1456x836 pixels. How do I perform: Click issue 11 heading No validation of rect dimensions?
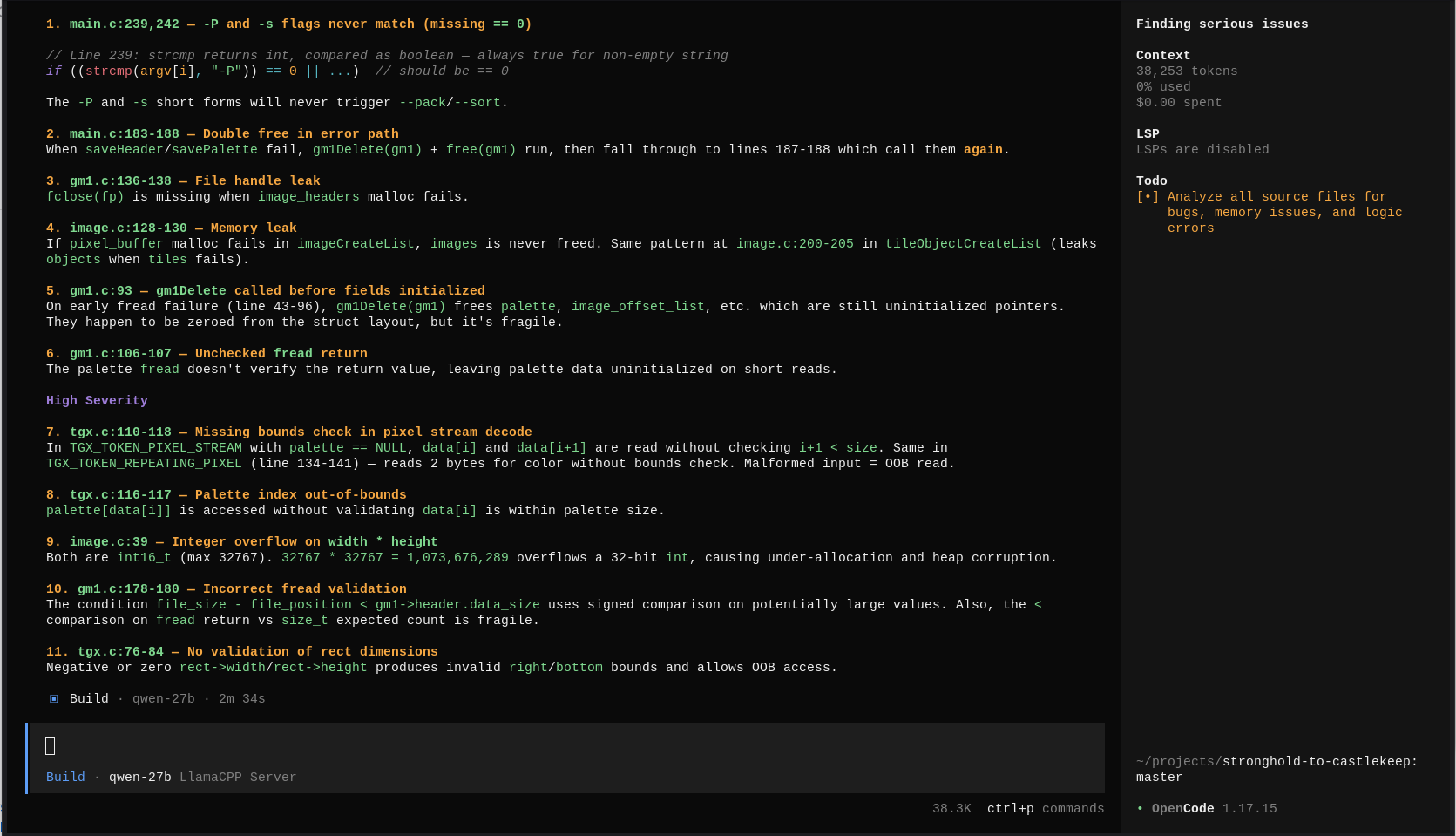[x=242, y=652]
